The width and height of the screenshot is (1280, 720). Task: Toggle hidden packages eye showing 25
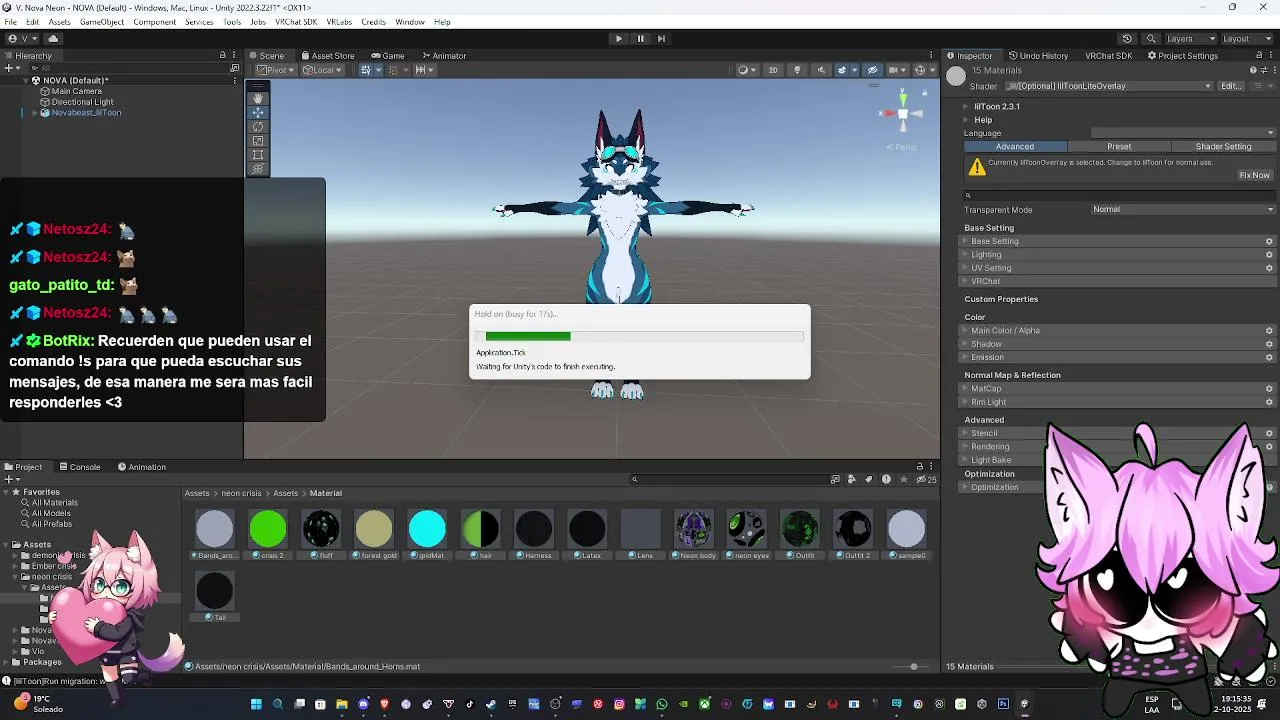[x=927, y=479]
